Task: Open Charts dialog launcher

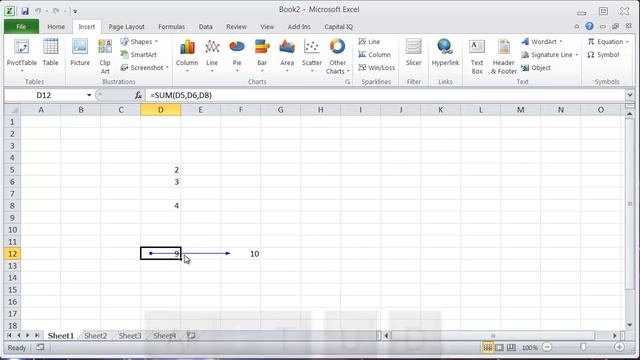Action: (x=347, y=82)
